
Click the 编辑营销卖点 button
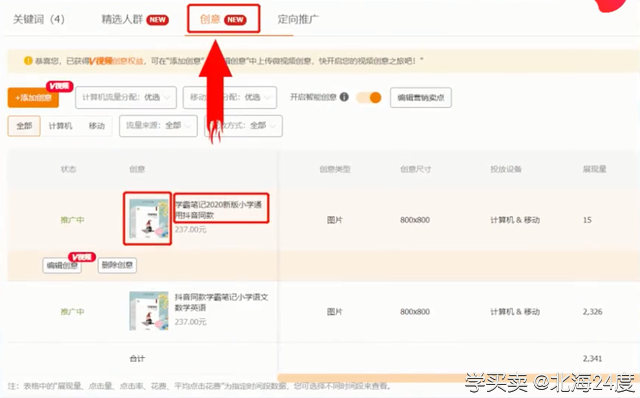click(x=421, y=98)
